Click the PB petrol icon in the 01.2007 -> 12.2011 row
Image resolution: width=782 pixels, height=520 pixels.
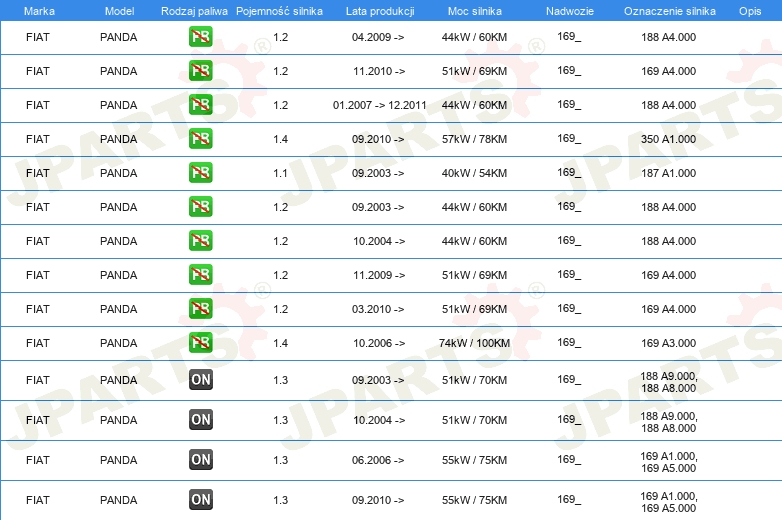(200, 105)
